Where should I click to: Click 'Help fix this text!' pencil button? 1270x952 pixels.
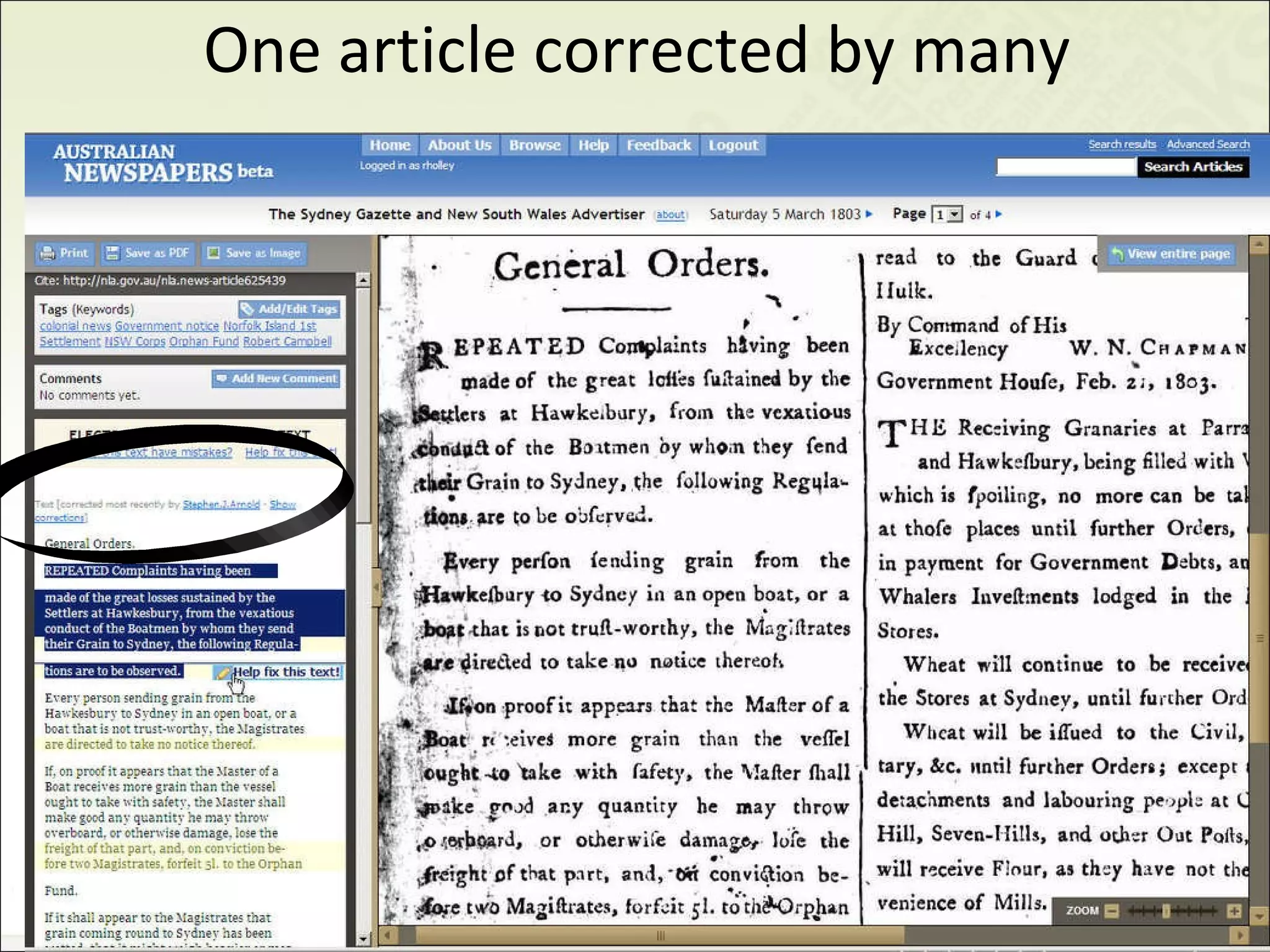click(278, 672)
